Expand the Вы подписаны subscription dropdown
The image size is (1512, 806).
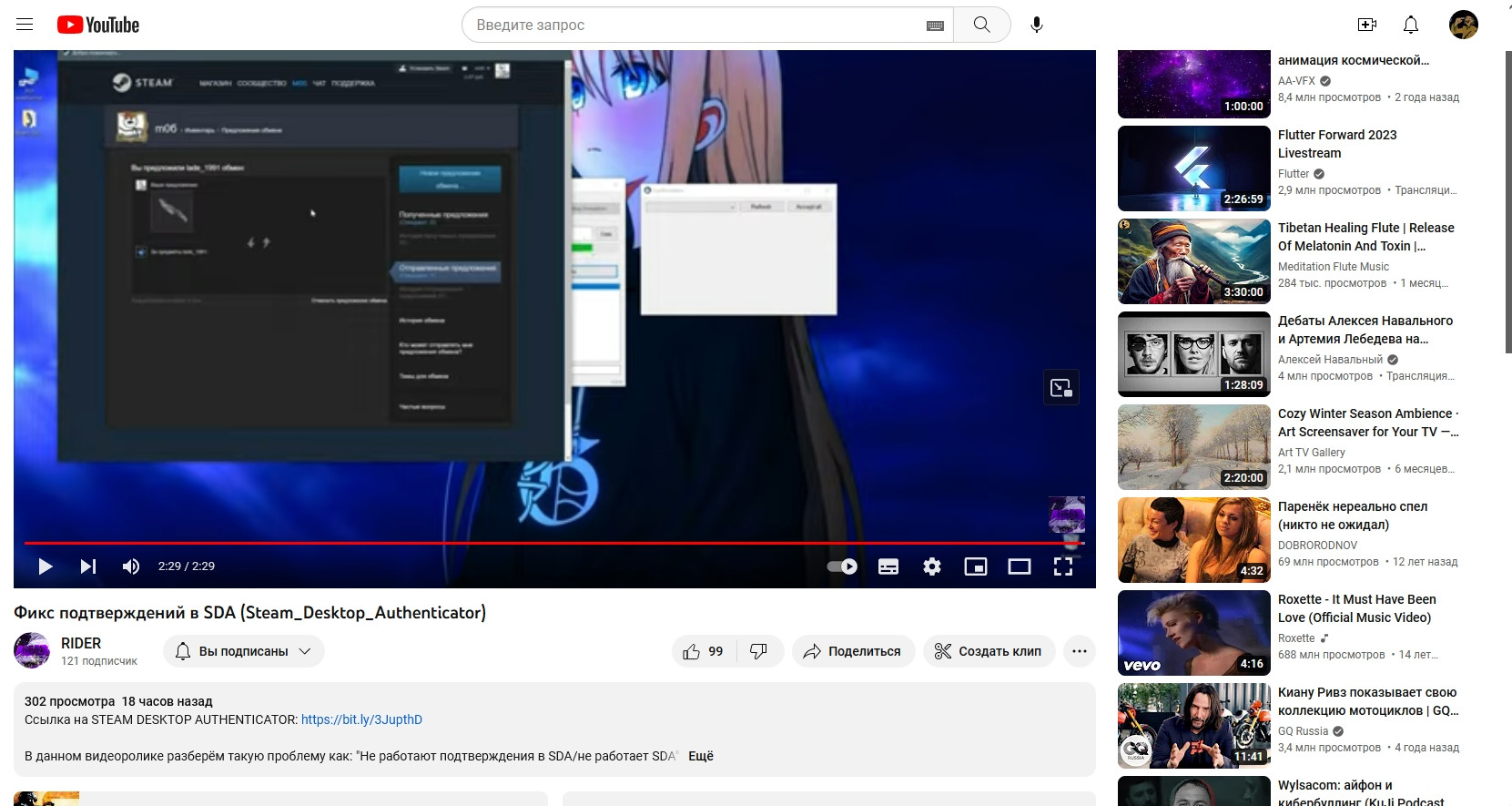click(x=244, y=651)
